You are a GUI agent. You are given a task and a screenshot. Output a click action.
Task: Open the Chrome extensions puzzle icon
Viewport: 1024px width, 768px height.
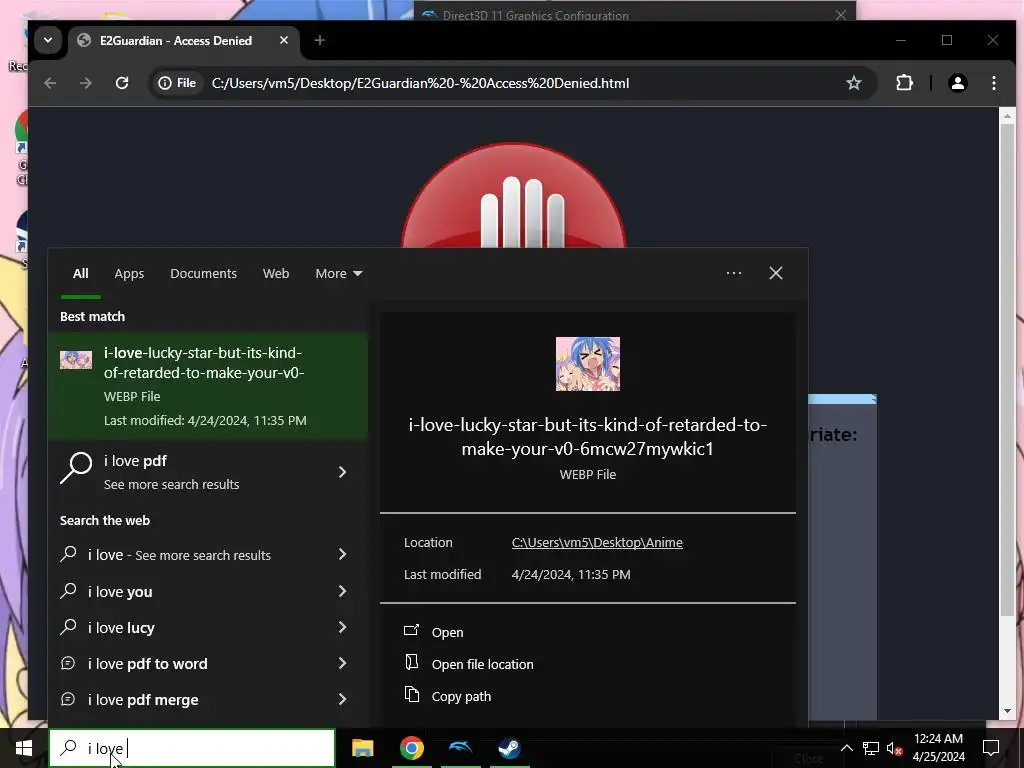tap(904, 83)
